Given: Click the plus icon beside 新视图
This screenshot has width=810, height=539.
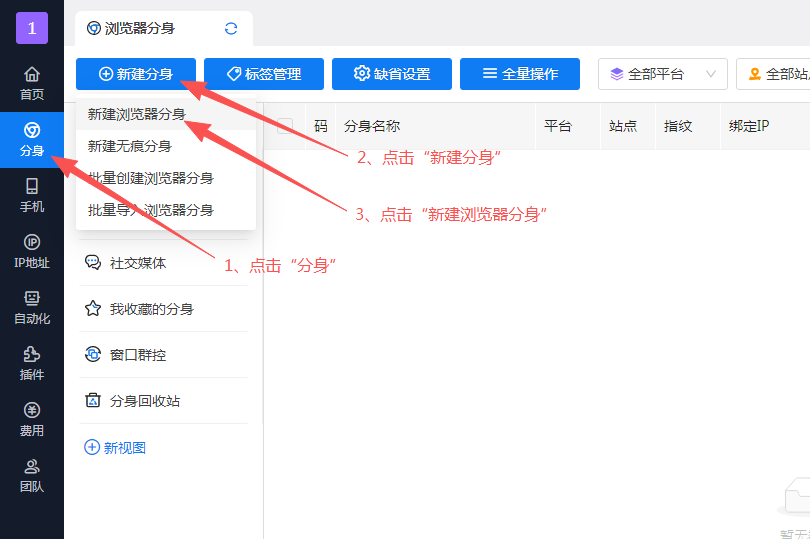Looking at the screenshot, I should [x=92, y=447].
